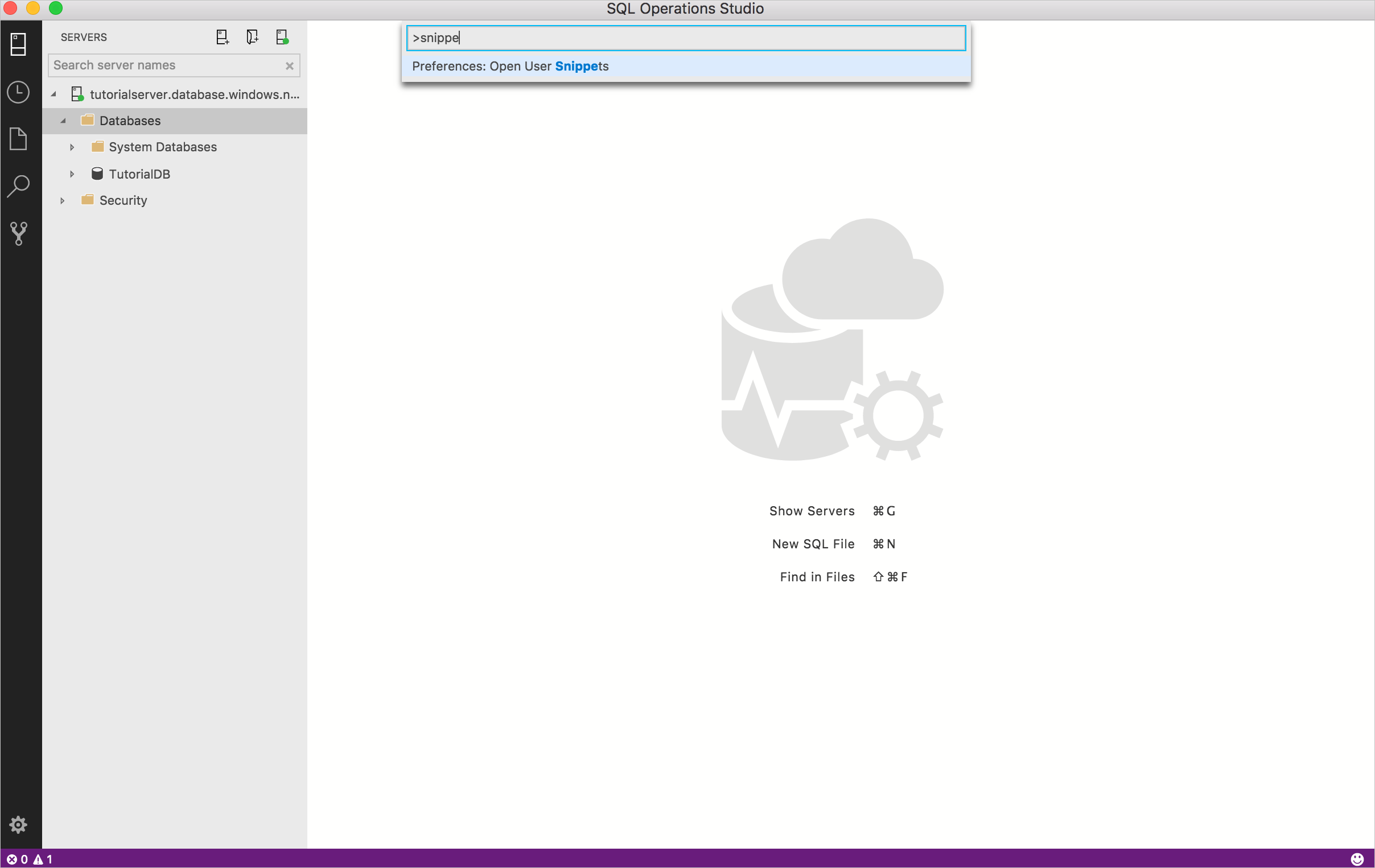This screenshot has width=1375, height=868.
Task: Select the New File panel icon
Action: tap(18, 138)
